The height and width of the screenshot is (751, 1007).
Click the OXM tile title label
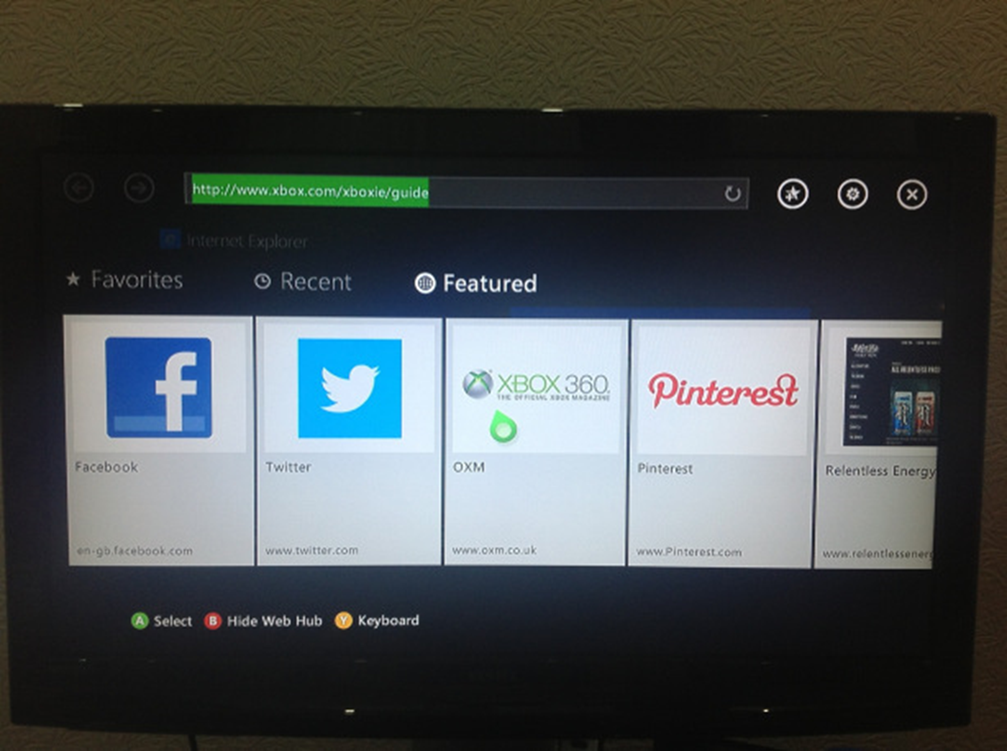[x=469, y=467]
